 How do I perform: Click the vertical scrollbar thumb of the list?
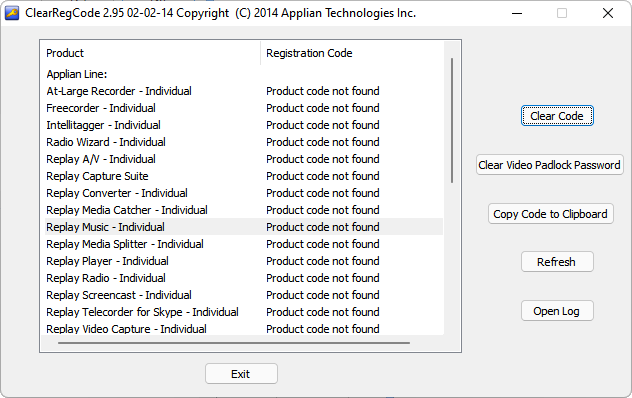tap(452, 120)
